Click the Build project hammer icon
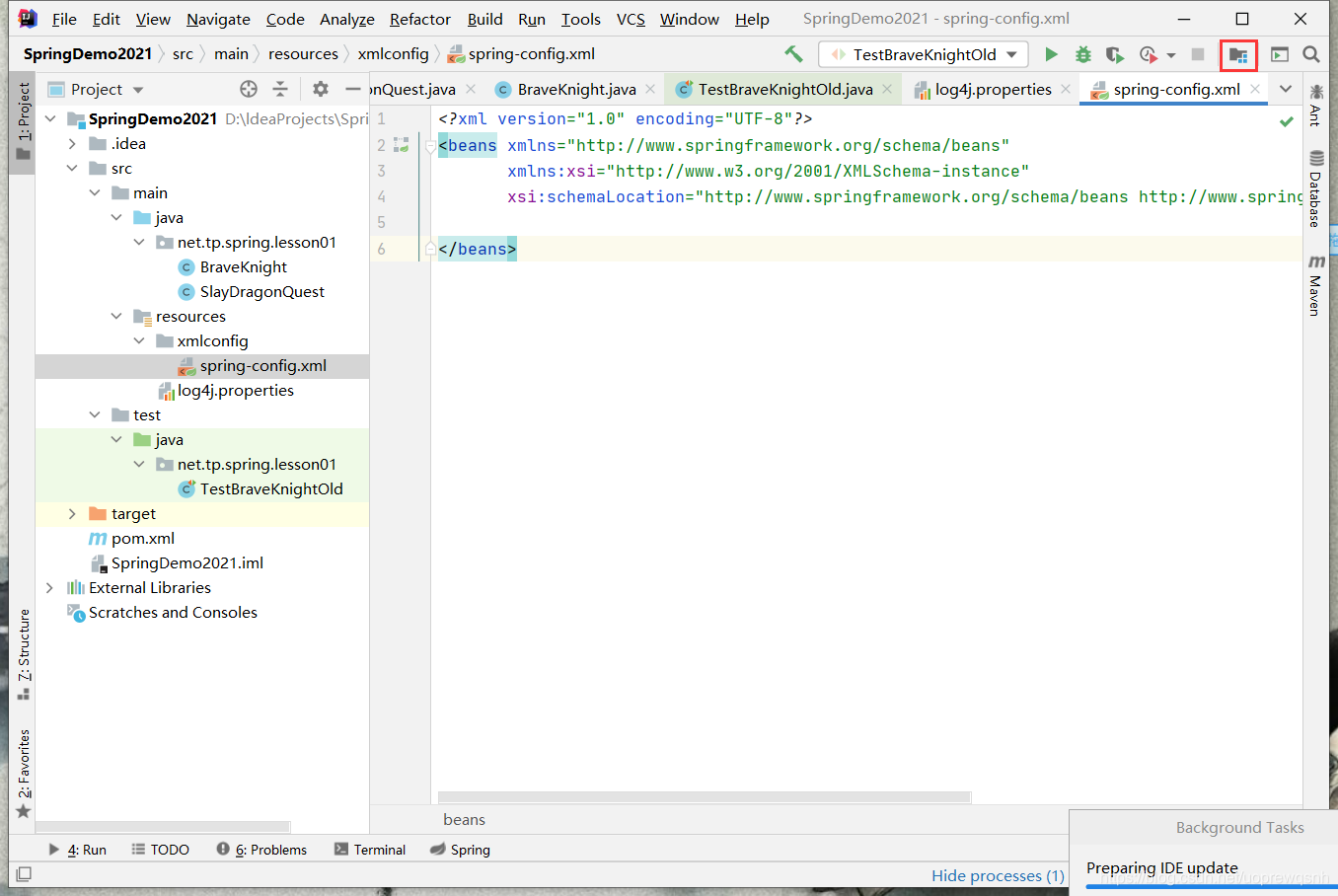The image size is (1338, 896). pos(793,54)
